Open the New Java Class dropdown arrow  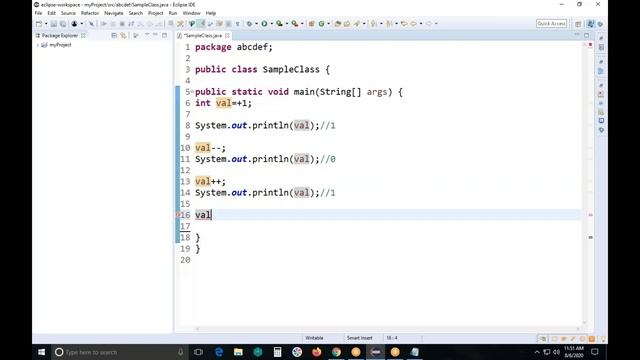(329, 24)
